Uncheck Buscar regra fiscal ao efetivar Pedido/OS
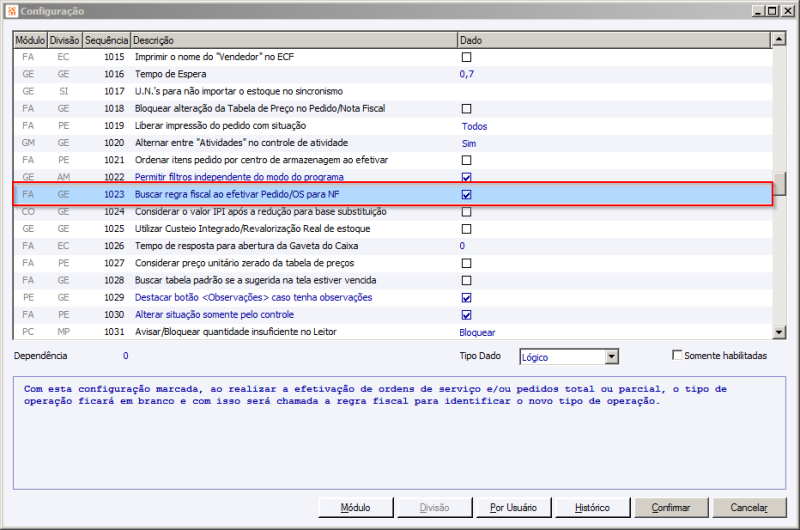 pyautogui.click(x=466, y=194)
